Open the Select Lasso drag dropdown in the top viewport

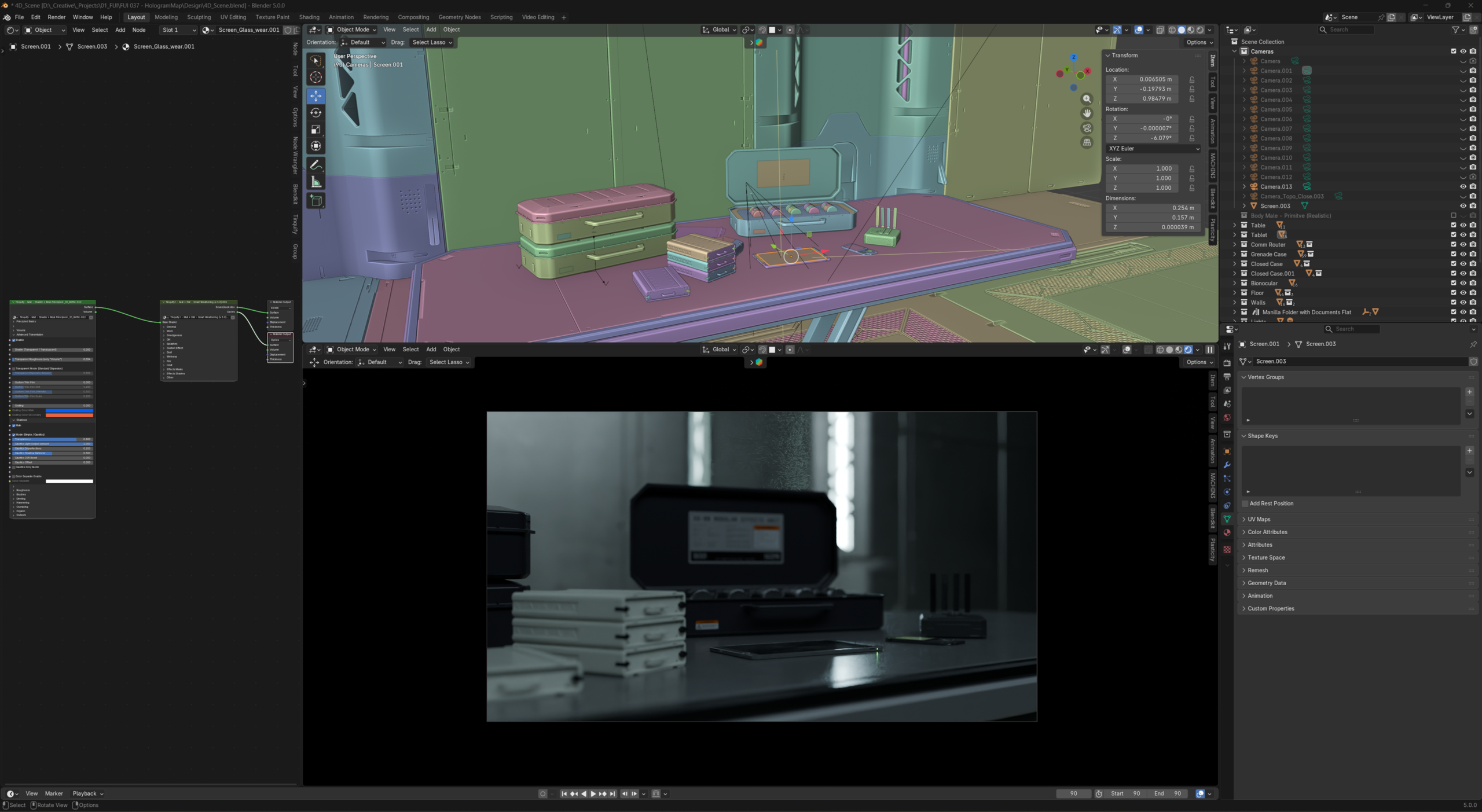pyautogui.click(x=432, y=42)
